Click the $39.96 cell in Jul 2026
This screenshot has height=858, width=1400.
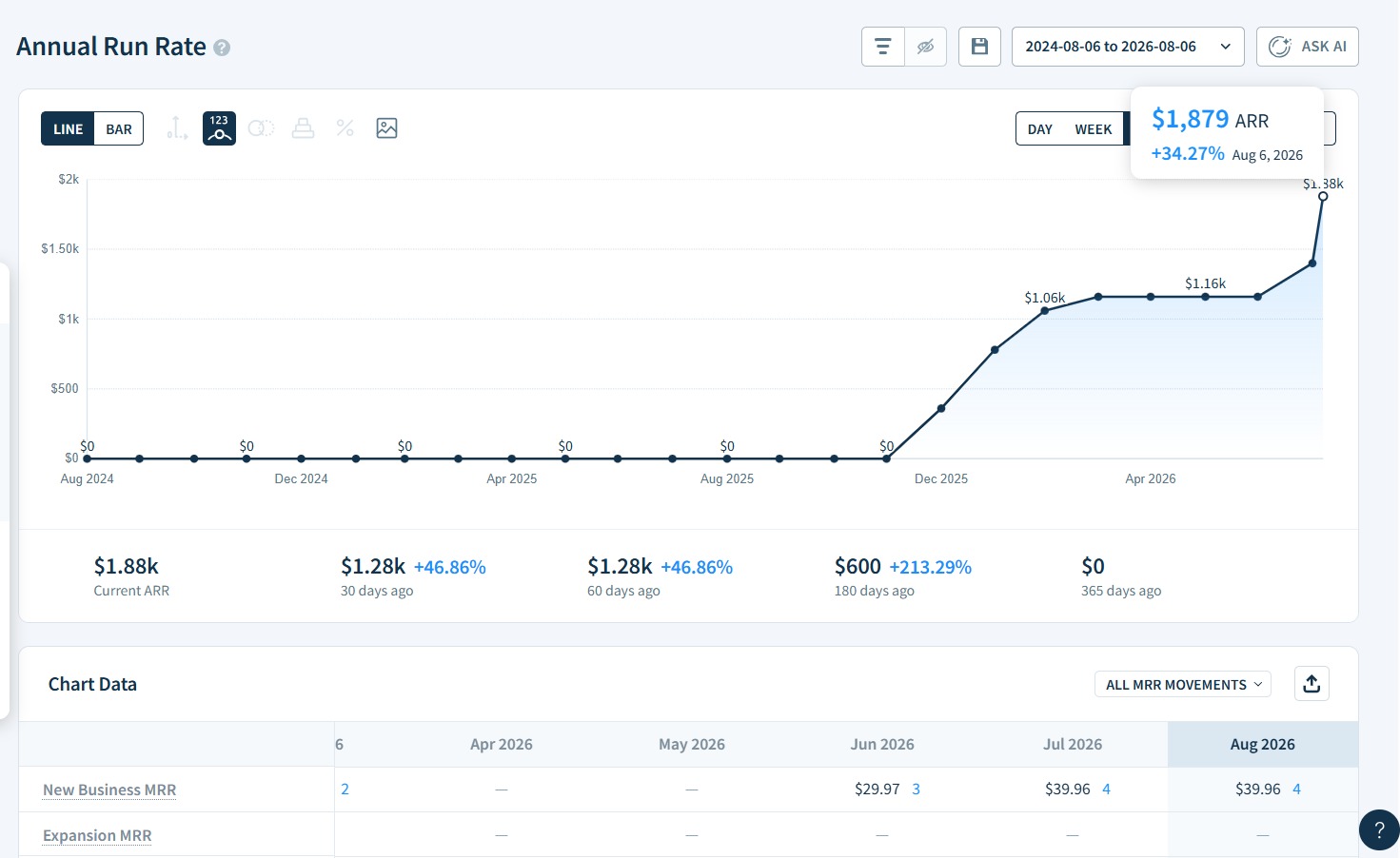pyautogui.click(x=1067, y=790)
